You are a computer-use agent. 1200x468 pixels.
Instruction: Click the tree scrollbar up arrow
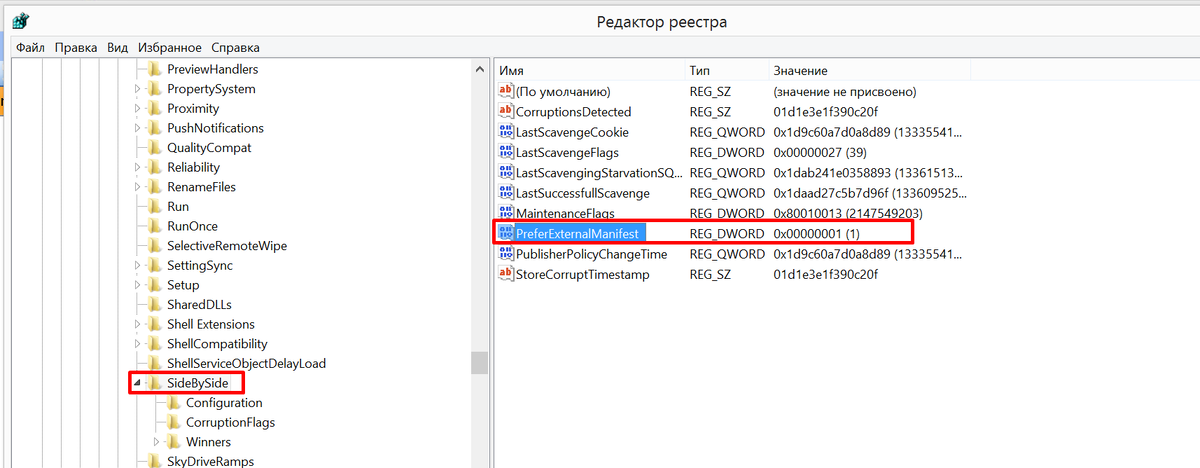pos(479,69)
